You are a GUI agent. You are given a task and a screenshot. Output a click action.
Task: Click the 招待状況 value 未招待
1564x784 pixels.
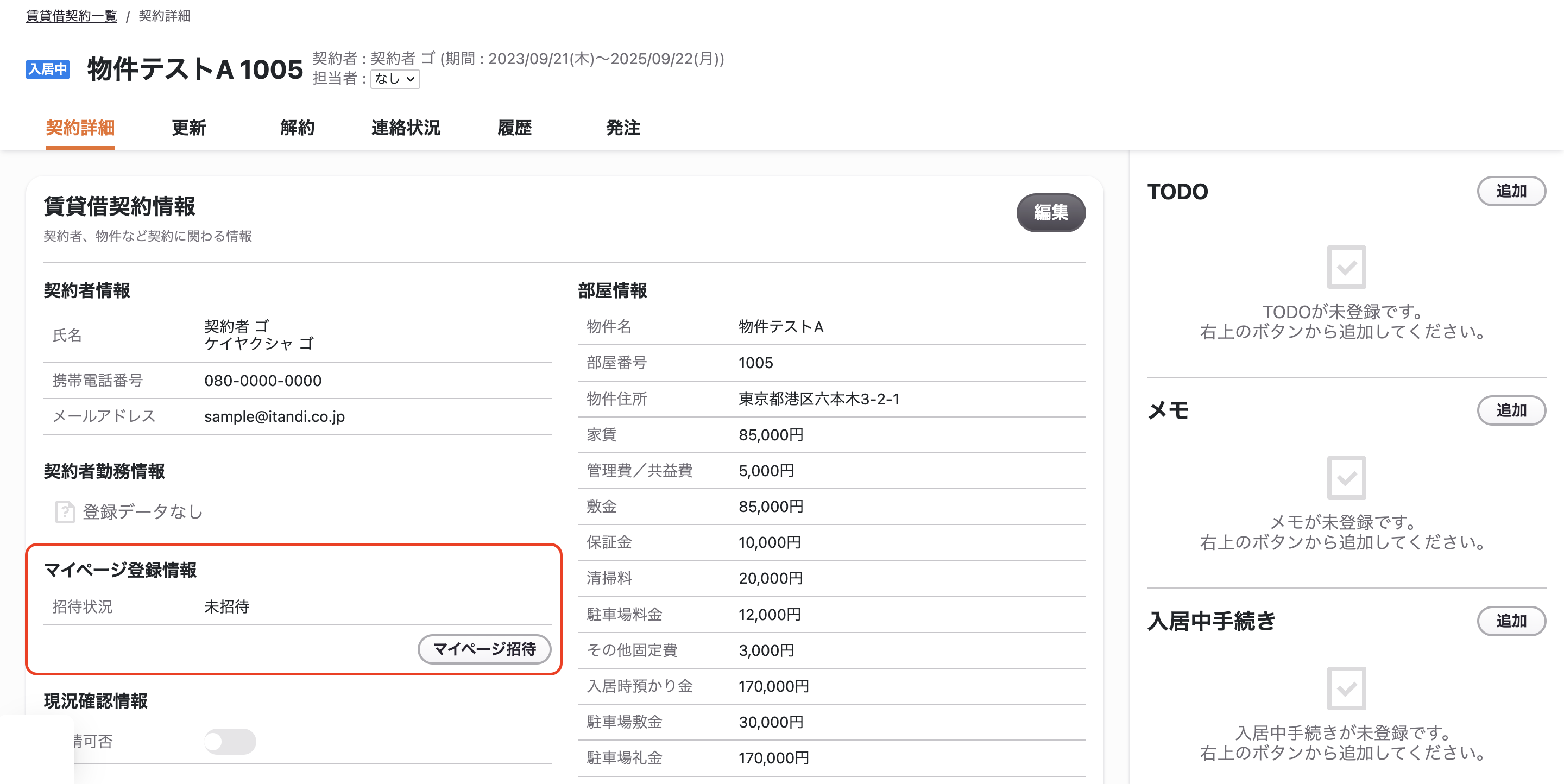click(x=226, y=606)
